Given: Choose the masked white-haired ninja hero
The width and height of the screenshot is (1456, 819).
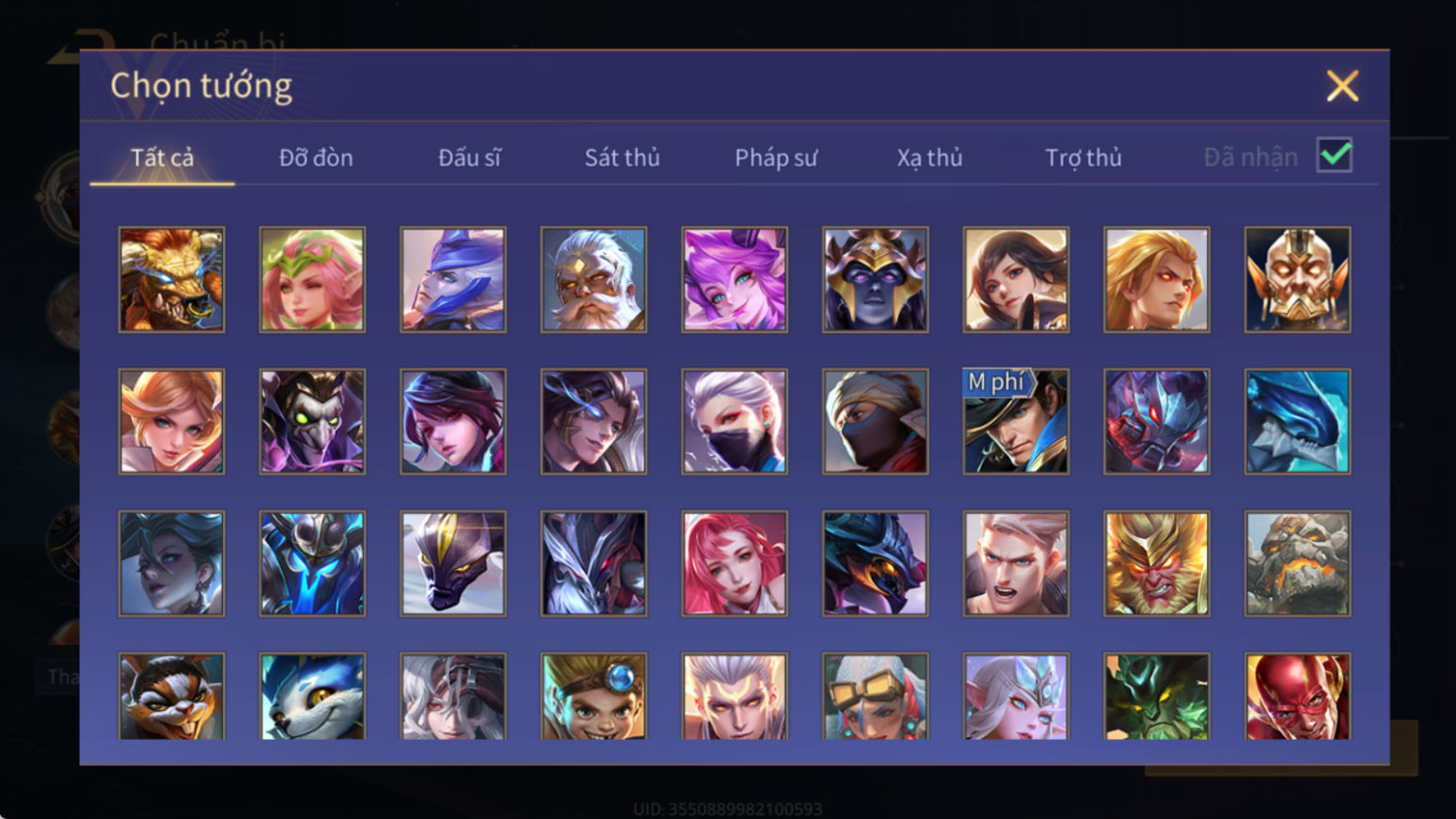Looking at the screenshot, I should [735, 421].
